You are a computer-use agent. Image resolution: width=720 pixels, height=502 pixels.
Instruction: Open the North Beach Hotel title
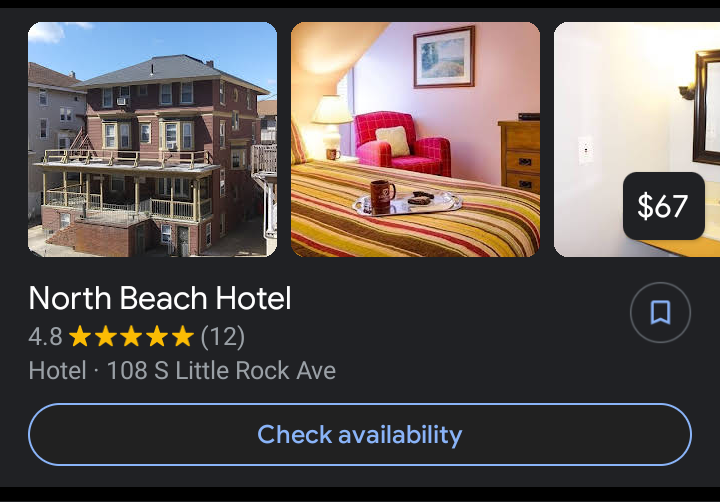[x=160, y=298]
